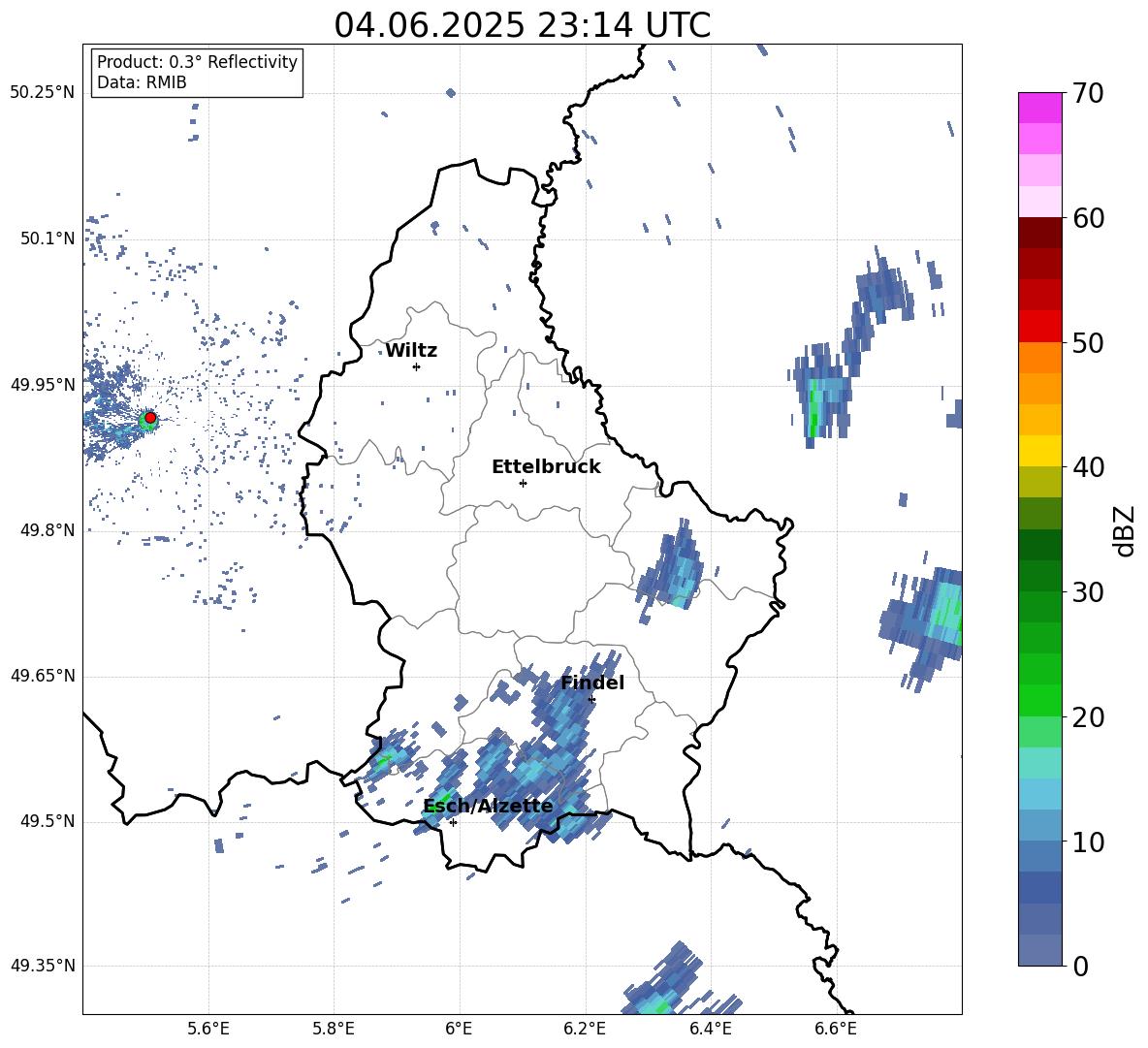Click the 5.8°E longitude label
The width and height of the screenshot is (1148, 1048).
(x=334, y=1029)
